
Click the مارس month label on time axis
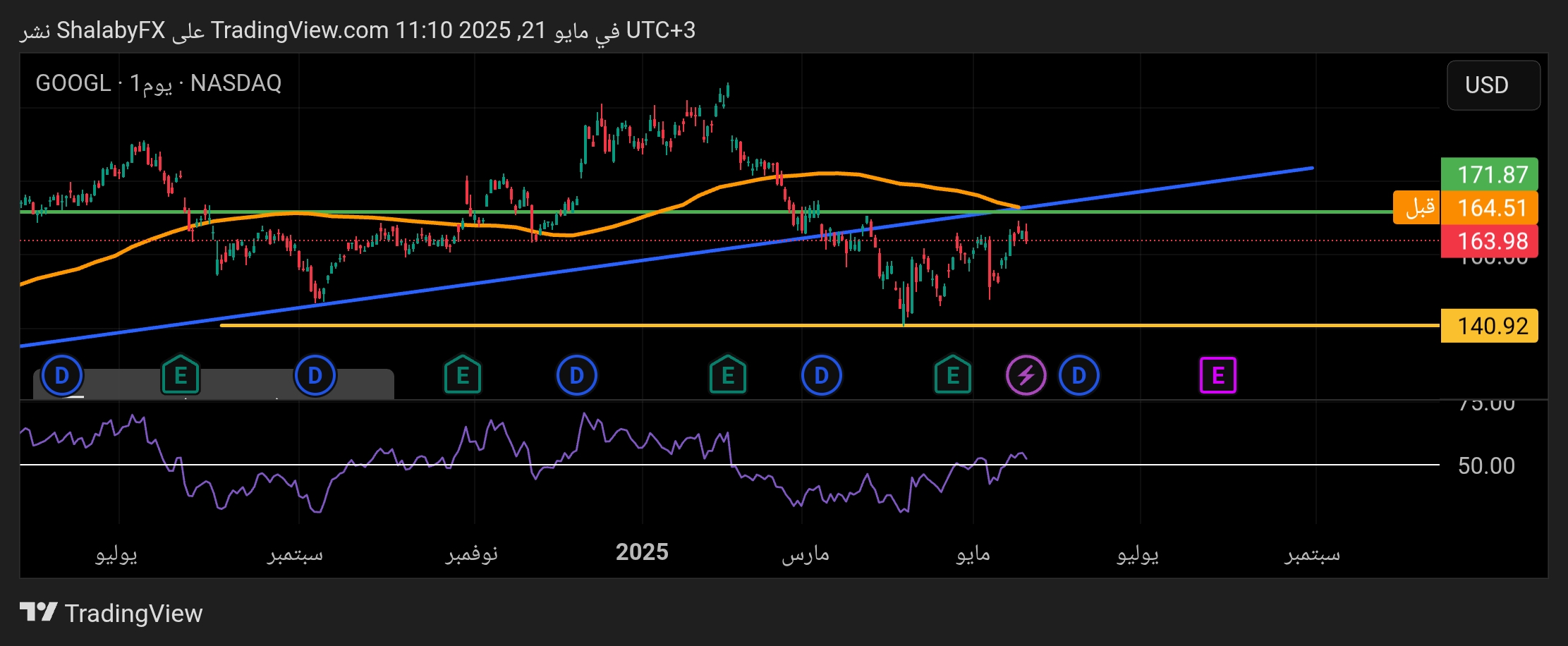coord(806,554)
